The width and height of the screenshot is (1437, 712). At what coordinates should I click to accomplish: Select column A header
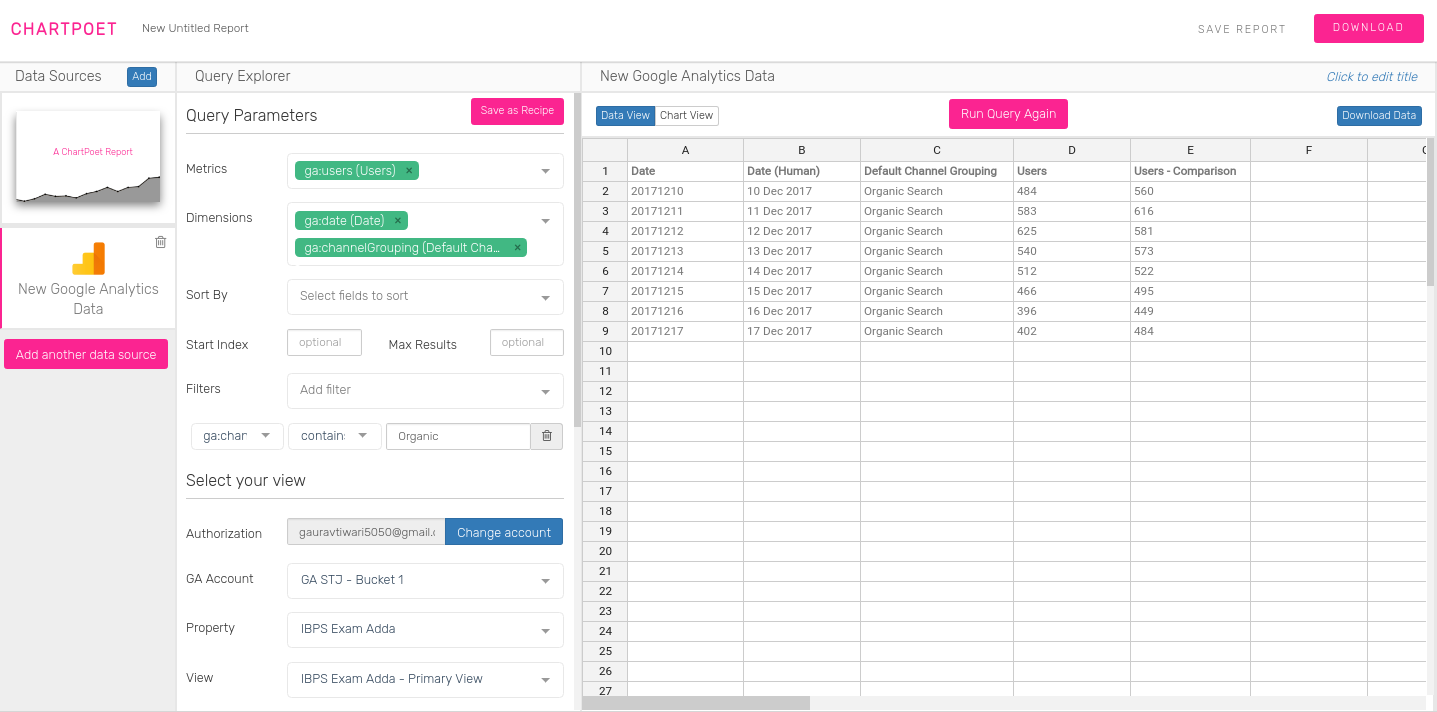[x=685, y=150]
